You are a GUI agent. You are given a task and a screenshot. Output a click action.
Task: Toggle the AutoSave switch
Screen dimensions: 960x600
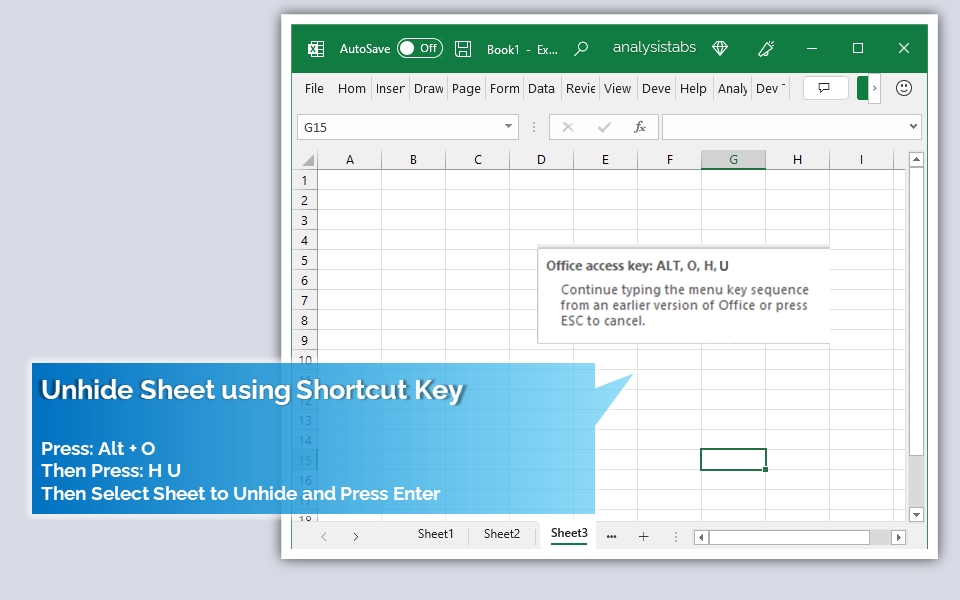point(419,48)
